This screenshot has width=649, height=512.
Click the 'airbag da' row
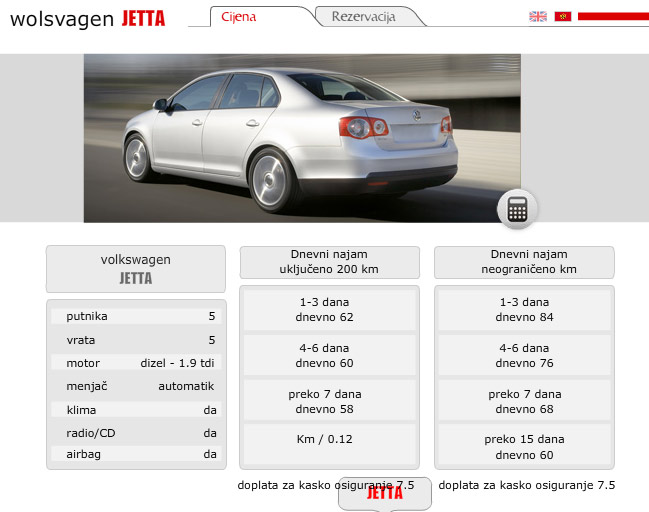coord(136,454)
